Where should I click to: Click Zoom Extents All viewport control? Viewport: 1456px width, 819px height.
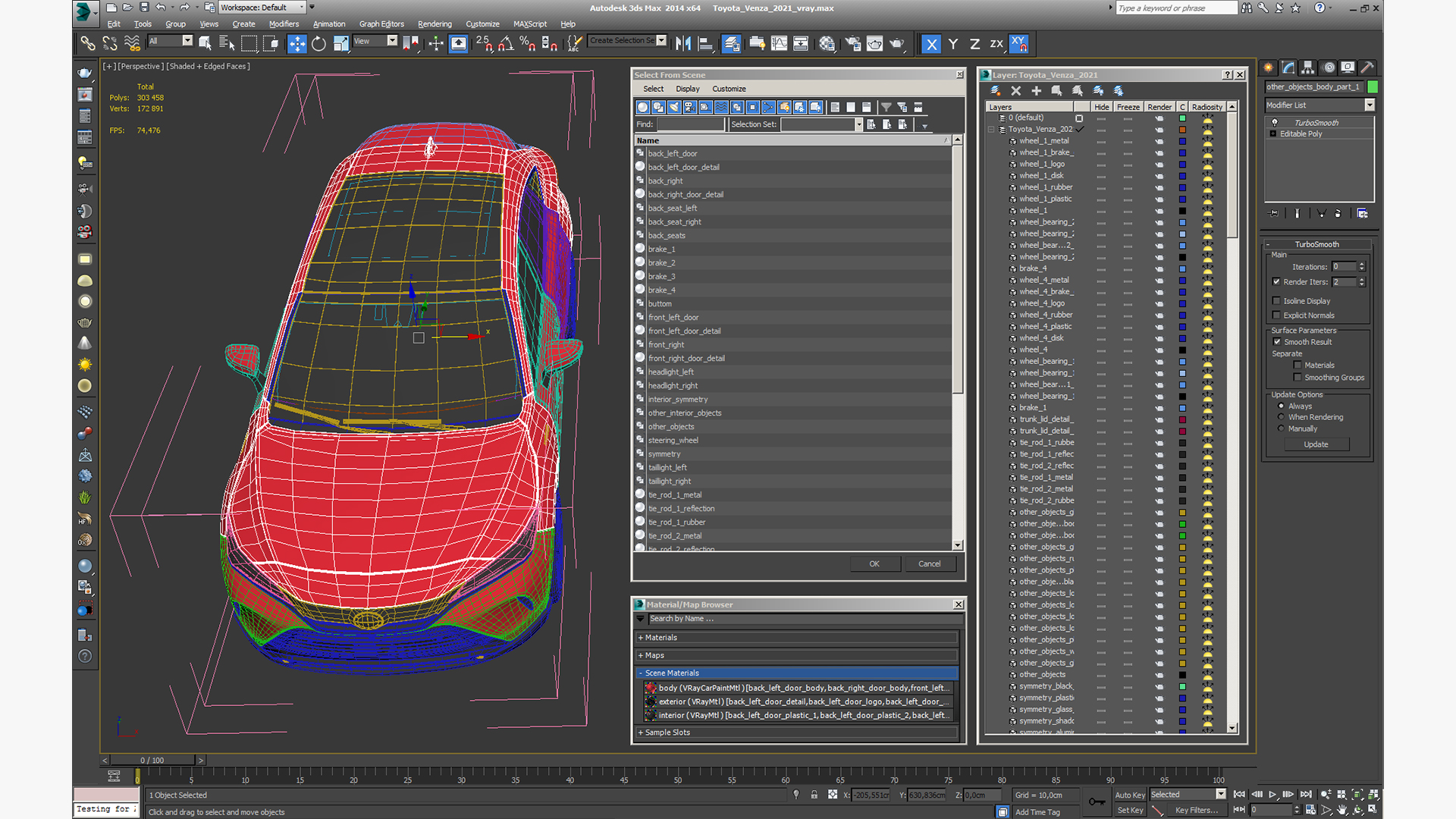coord(1373,795)
